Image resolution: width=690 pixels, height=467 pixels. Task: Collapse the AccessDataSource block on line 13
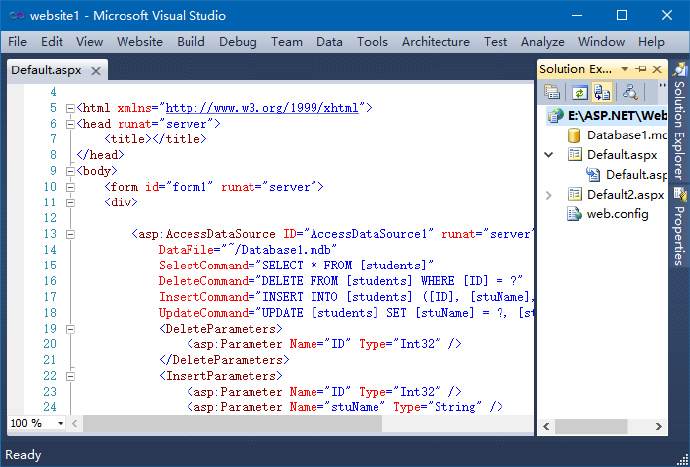(x=70, y=235)
